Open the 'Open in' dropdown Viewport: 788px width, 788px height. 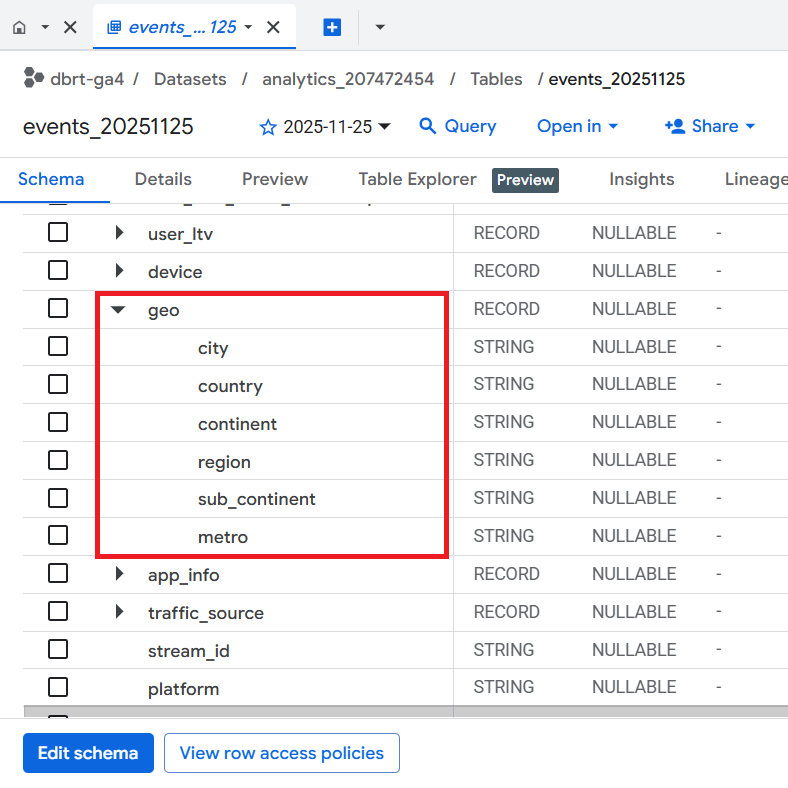(x=577, y=126)
